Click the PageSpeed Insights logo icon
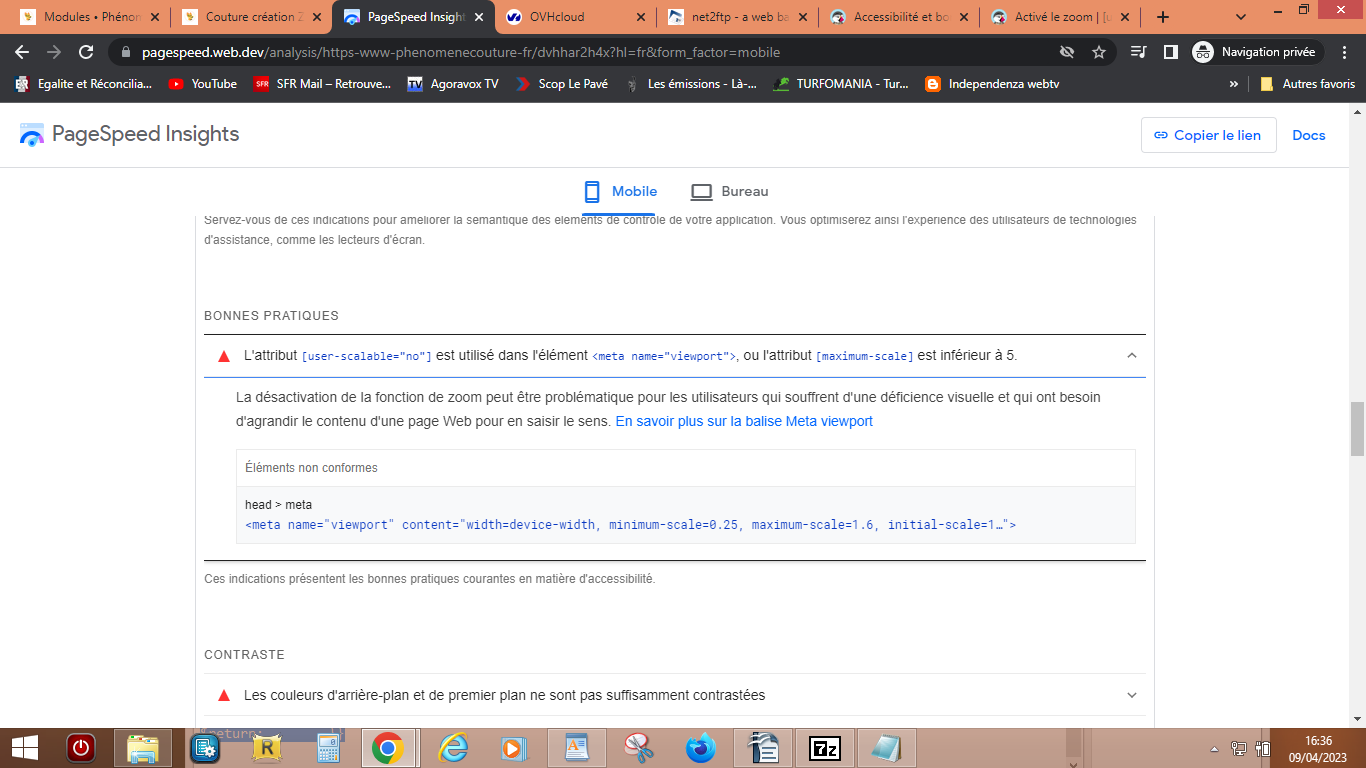1366x768 pixels. [32, 135]
